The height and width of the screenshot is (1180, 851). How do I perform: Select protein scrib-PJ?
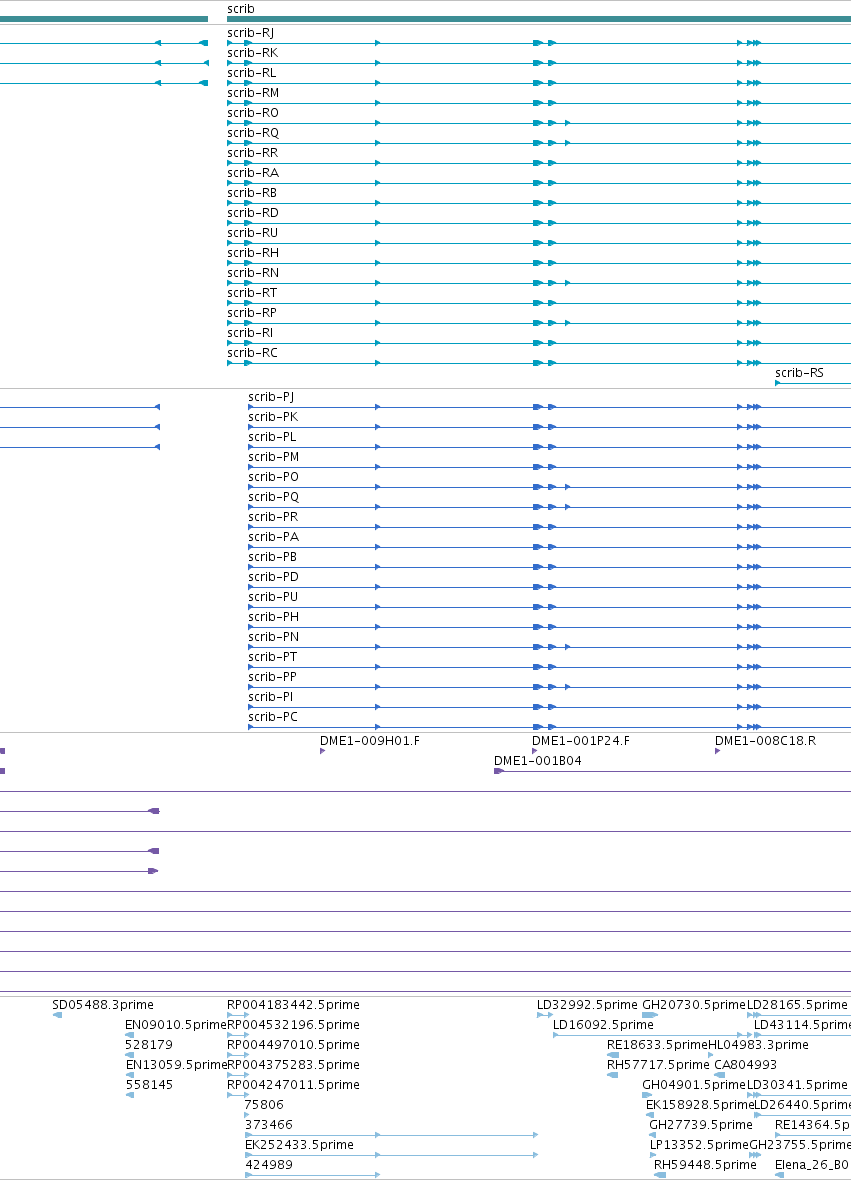click(271, 397)
